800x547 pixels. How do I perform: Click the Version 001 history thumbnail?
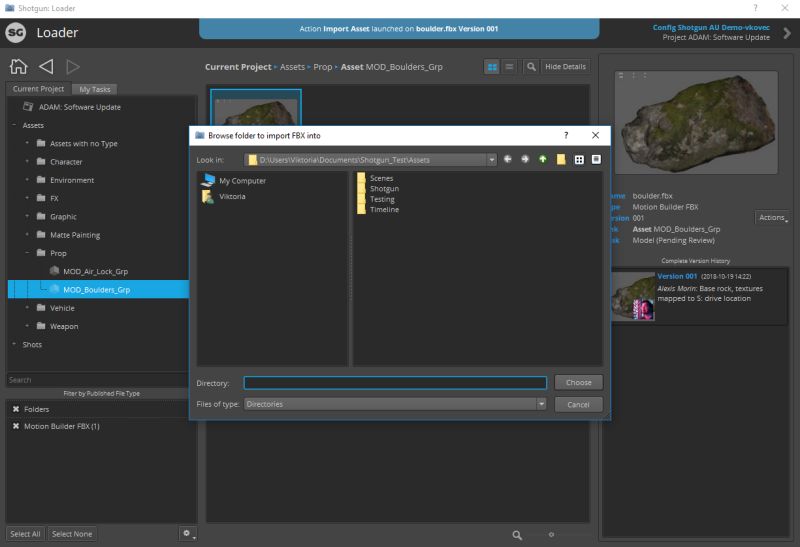click(633, 296)
